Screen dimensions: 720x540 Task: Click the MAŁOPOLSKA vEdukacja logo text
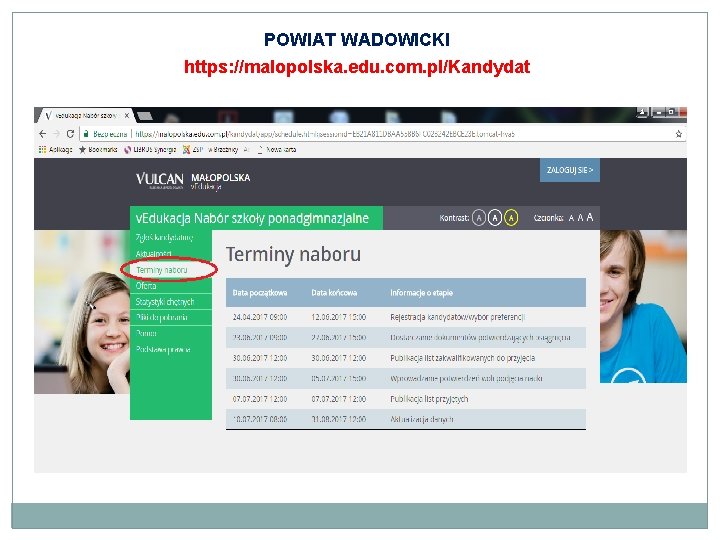(x=220, y=181)
